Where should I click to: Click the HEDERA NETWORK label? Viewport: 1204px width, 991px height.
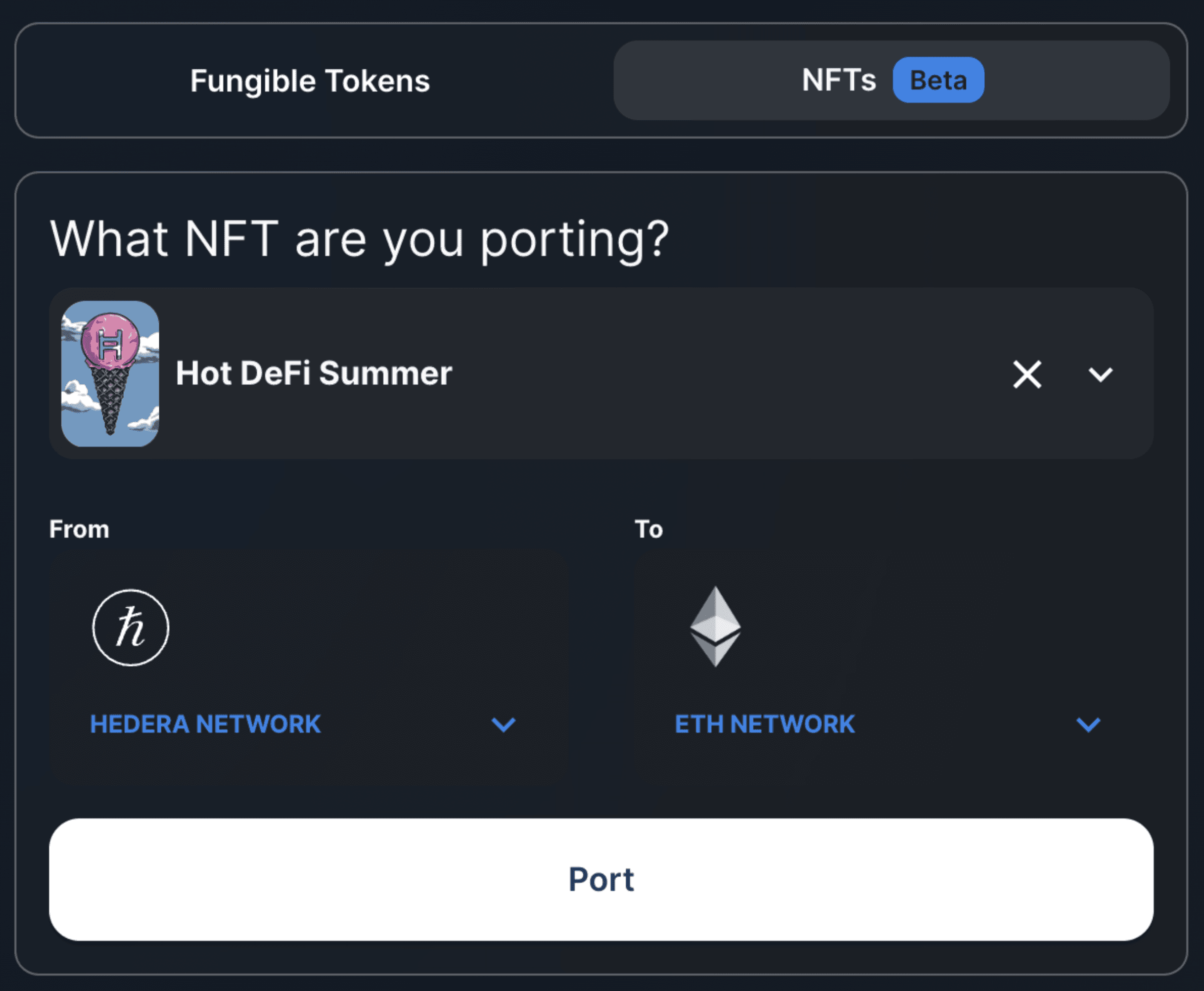[x=205, y=724]
